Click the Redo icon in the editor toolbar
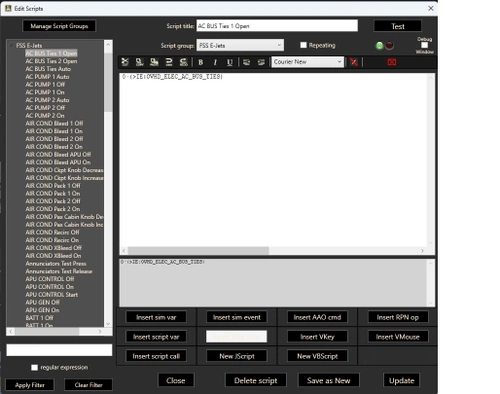500x394 pixels. click(183, 62)
